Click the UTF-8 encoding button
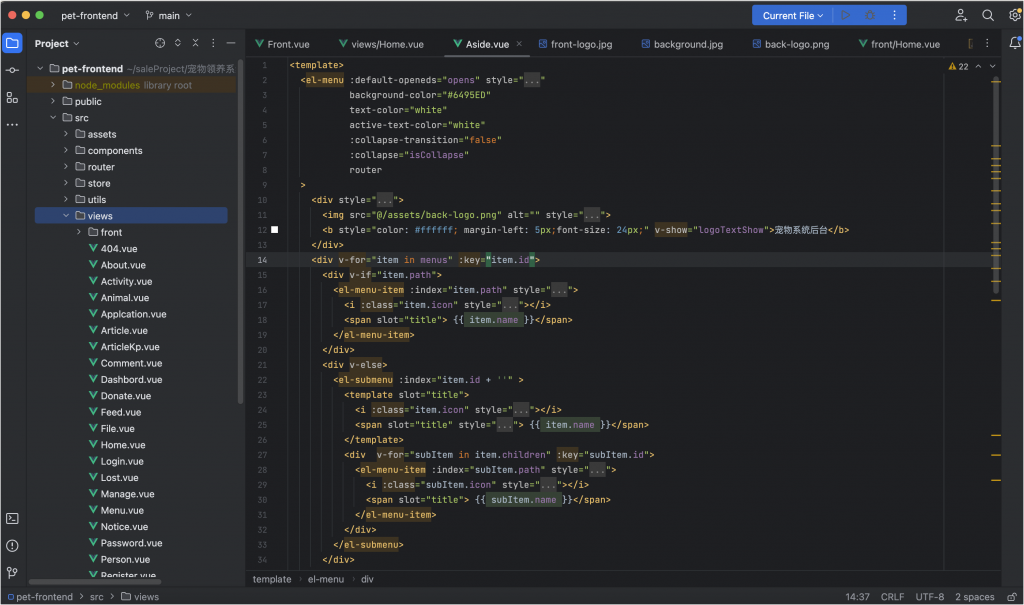This screenshot has width=1024, height=605. tap(929, 597)
